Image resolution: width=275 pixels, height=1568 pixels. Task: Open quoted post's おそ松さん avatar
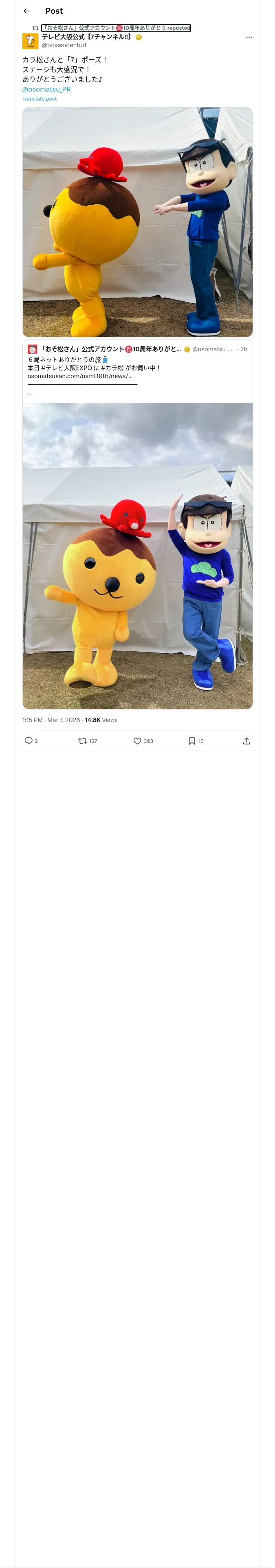pyautogui.click(x=32, y=349)
